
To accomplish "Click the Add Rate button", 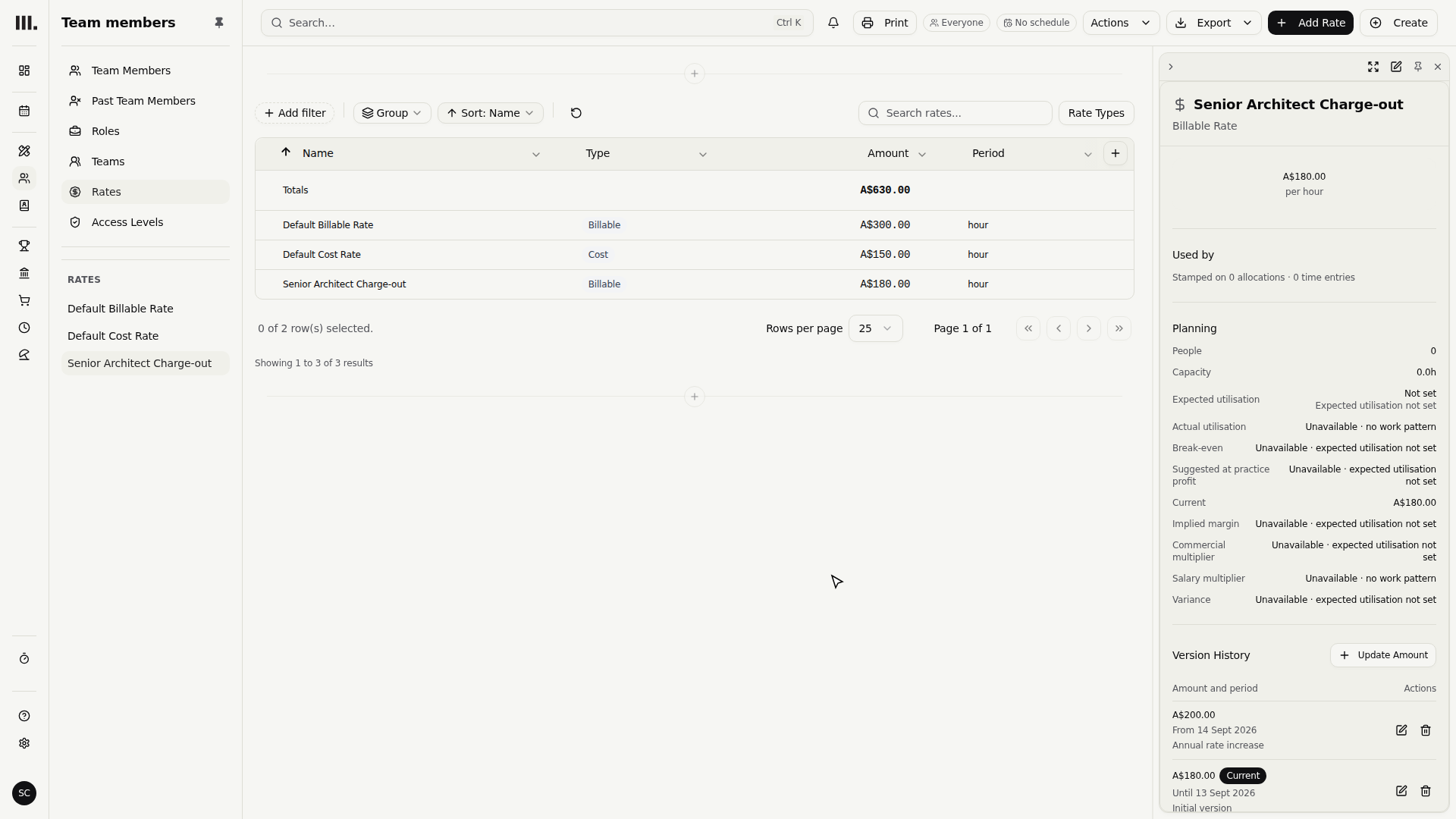I will click(x=1310, y=23).
